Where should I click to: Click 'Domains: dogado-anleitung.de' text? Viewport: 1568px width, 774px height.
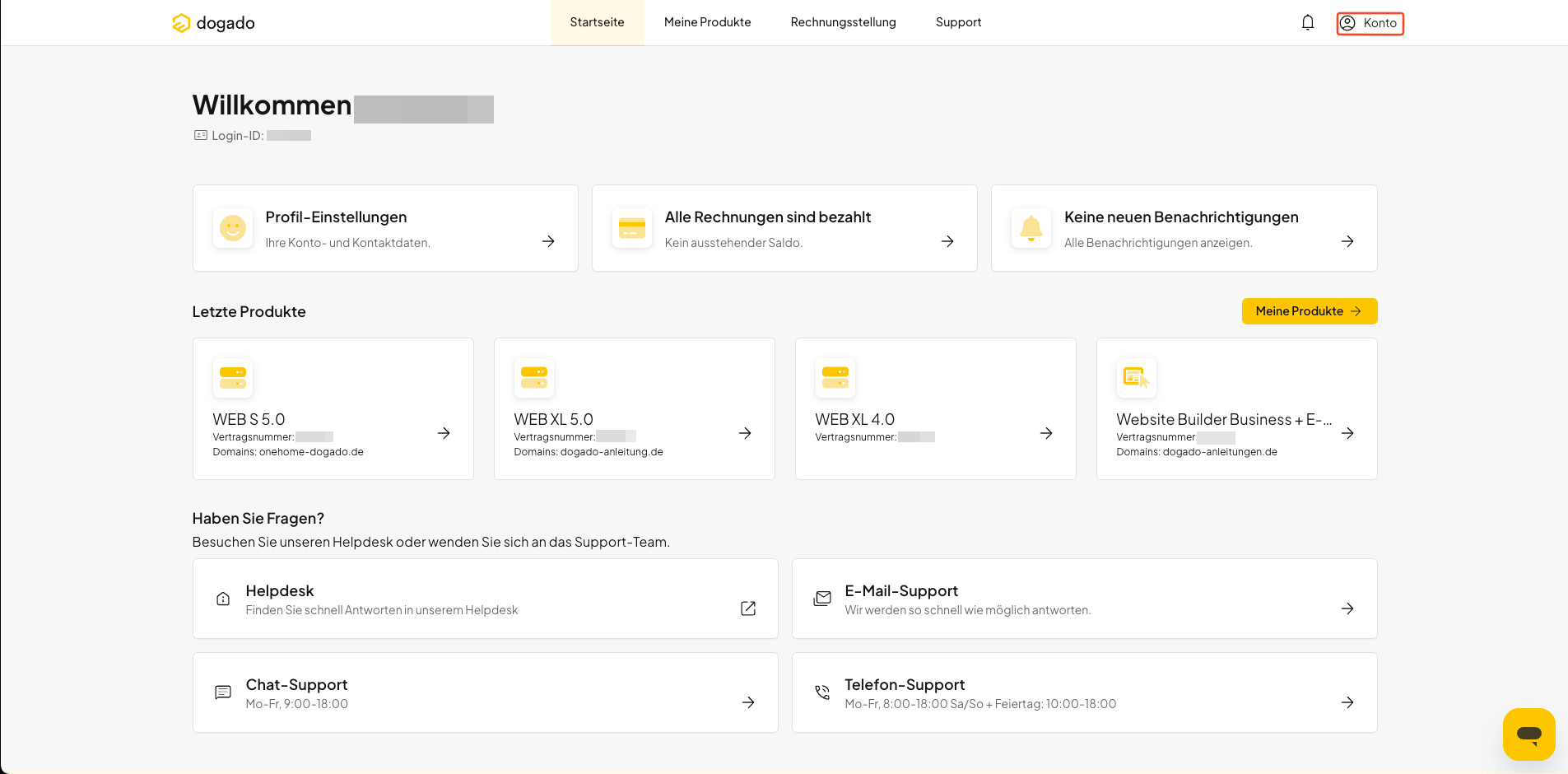[x=589, y=452]
